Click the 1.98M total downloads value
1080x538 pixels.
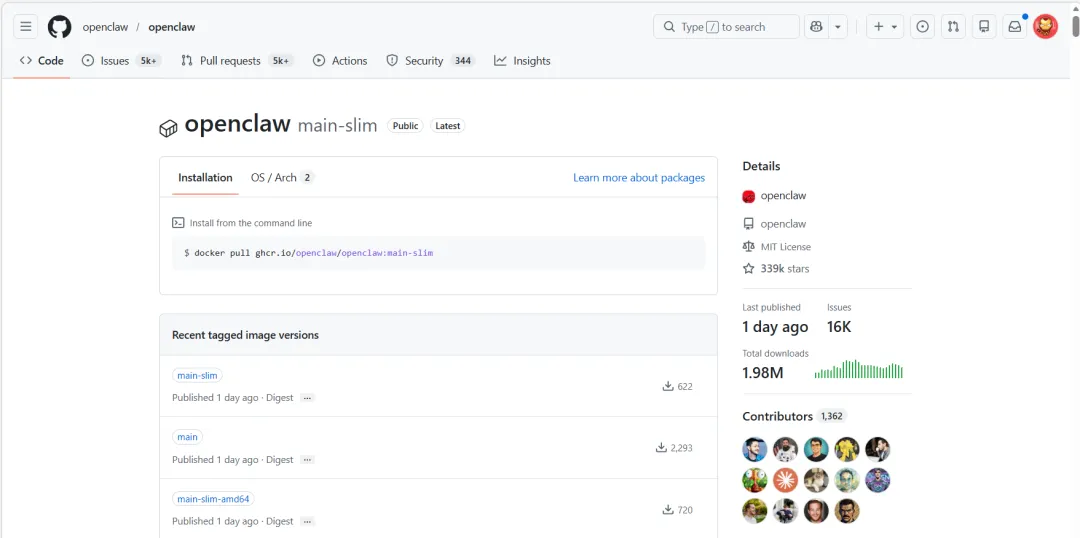point(762,373)
